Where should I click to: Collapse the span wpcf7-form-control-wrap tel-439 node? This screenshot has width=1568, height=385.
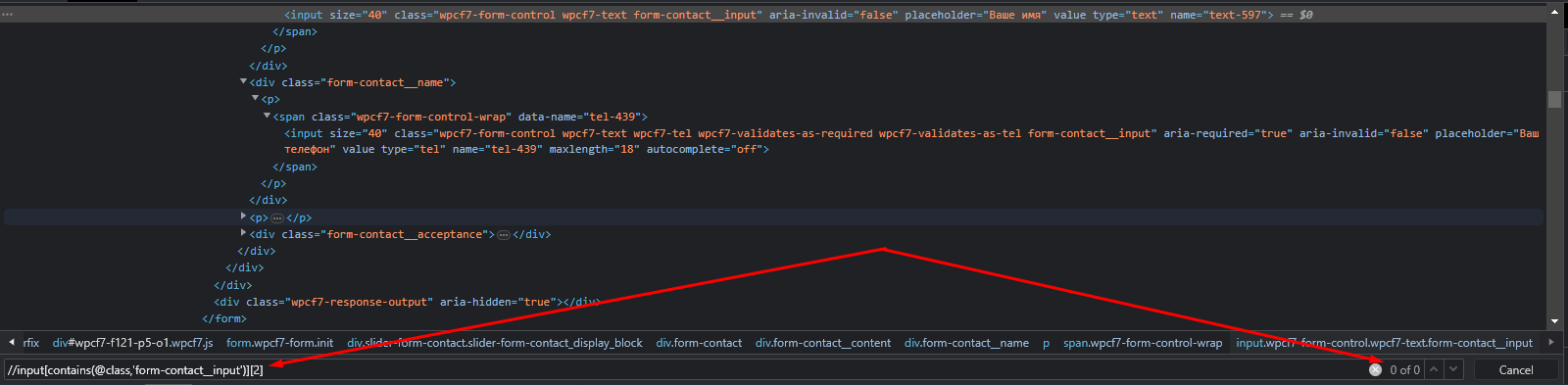(x=268, y=116)
